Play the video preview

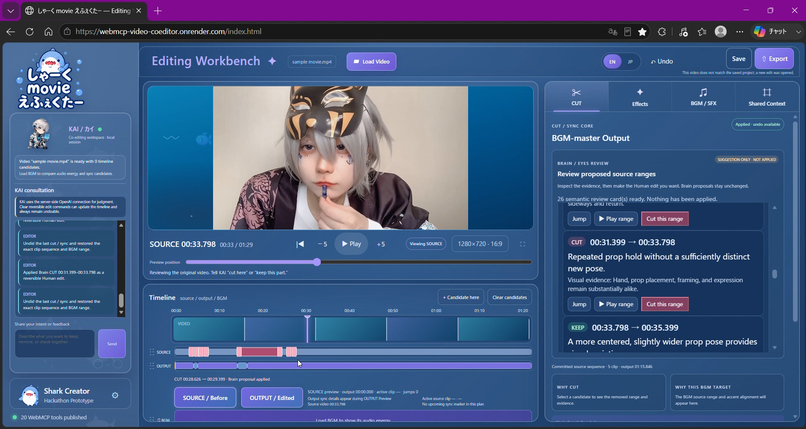coord(351,244)
